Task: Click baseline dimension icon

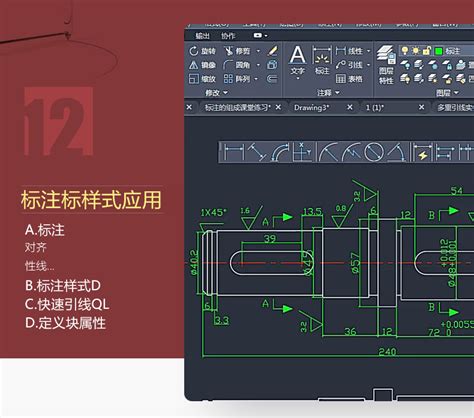Action: point(445,152)
